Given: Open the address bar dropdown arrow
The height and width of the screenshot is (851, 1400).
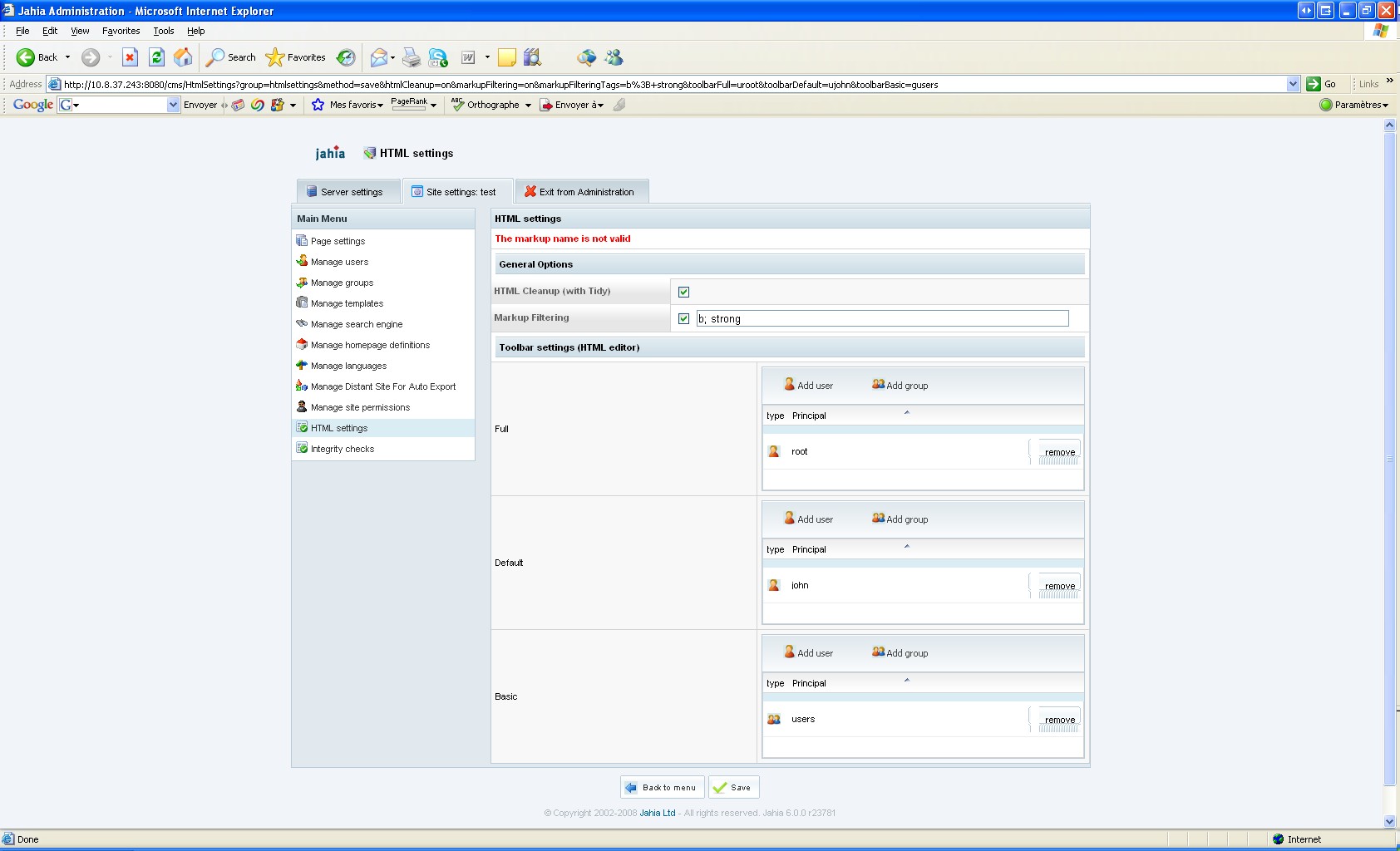Looking at the screenshot, I should click(1293, 84).
